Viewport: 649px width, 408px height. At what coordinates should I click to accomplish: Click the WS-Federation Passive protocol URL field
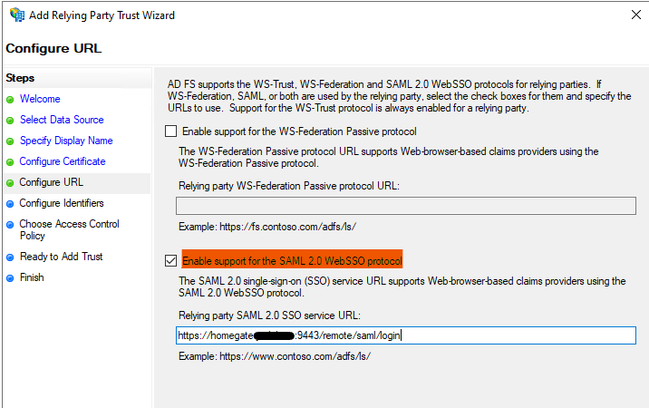(x=405, y=206)
